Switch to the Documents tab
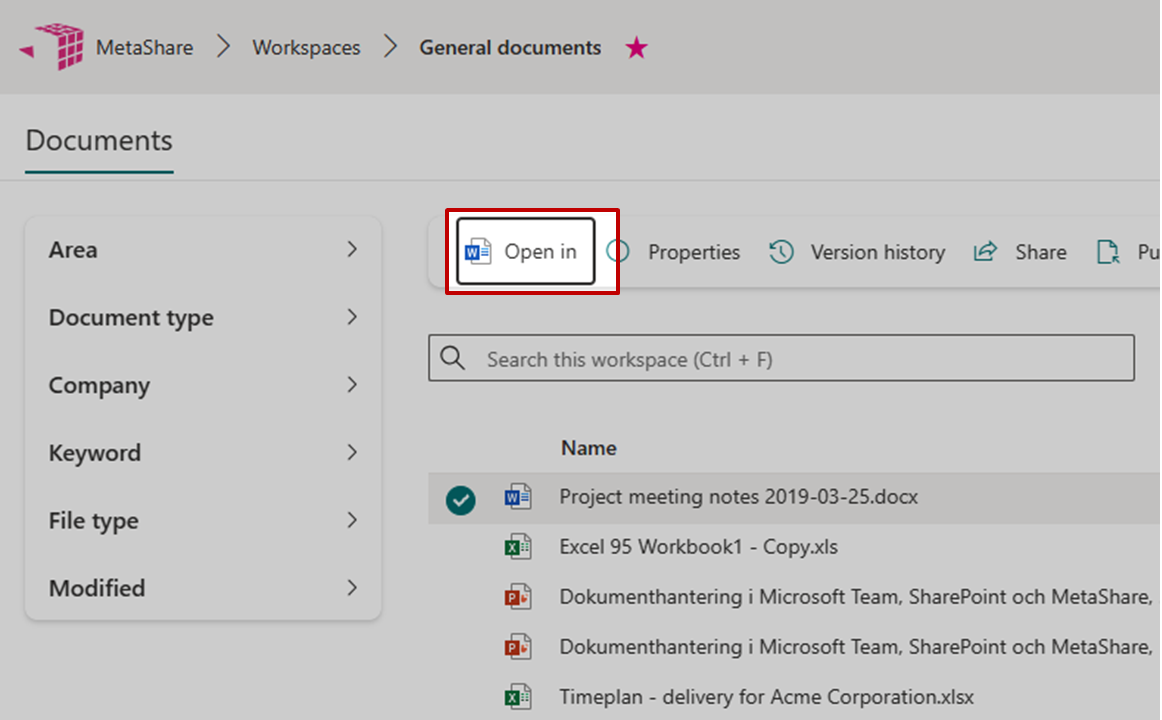This screenshot has width=1162, height=720. [99, 141]
